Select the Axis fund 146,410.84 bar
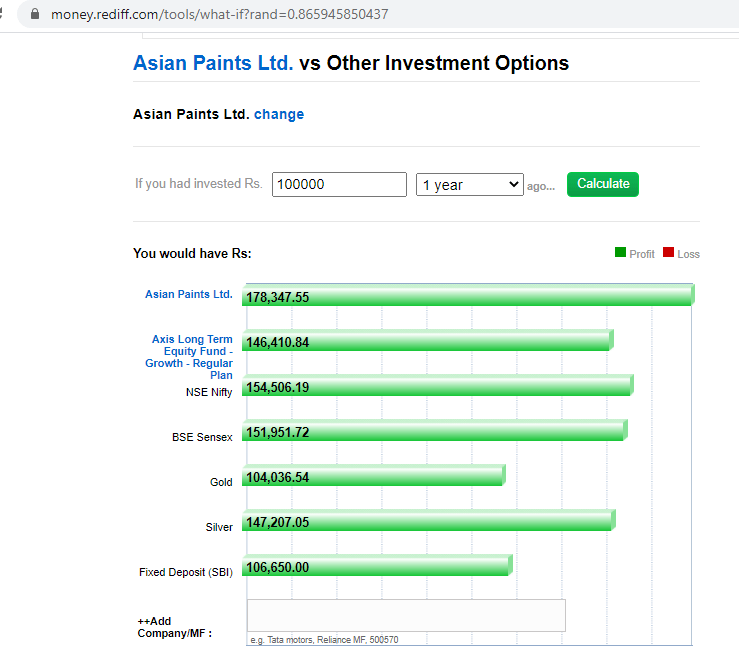Viewport: 739px width, 665px height. point(427,340)
